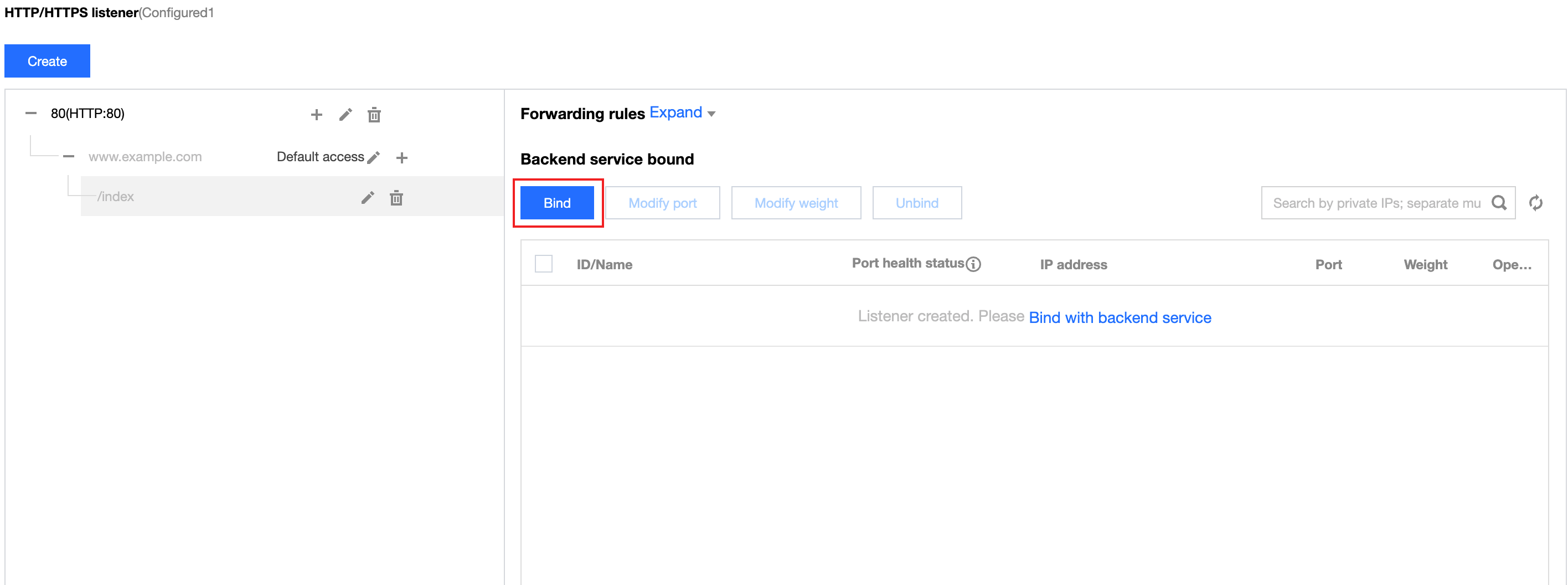Delete the /index forwarding rule
This screenshot has width=1568, height=585.
(x=396, y=198)
